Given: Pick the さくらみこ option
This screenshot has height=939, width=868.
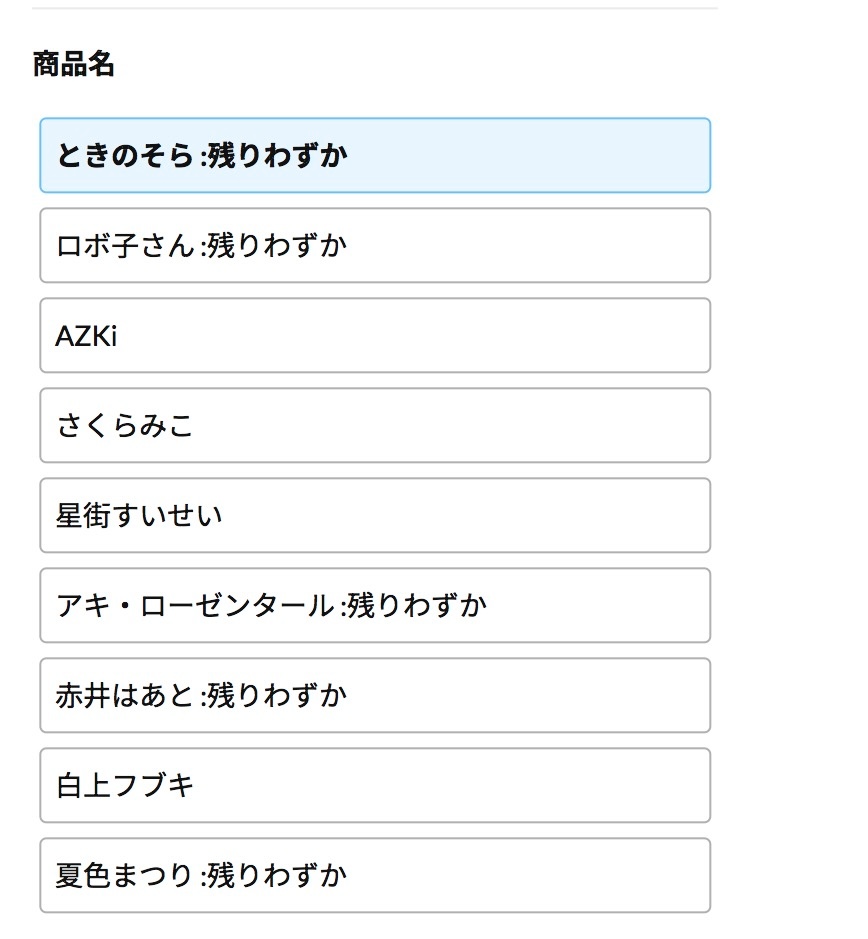Looking at the screenshot, I should (375, 425).
